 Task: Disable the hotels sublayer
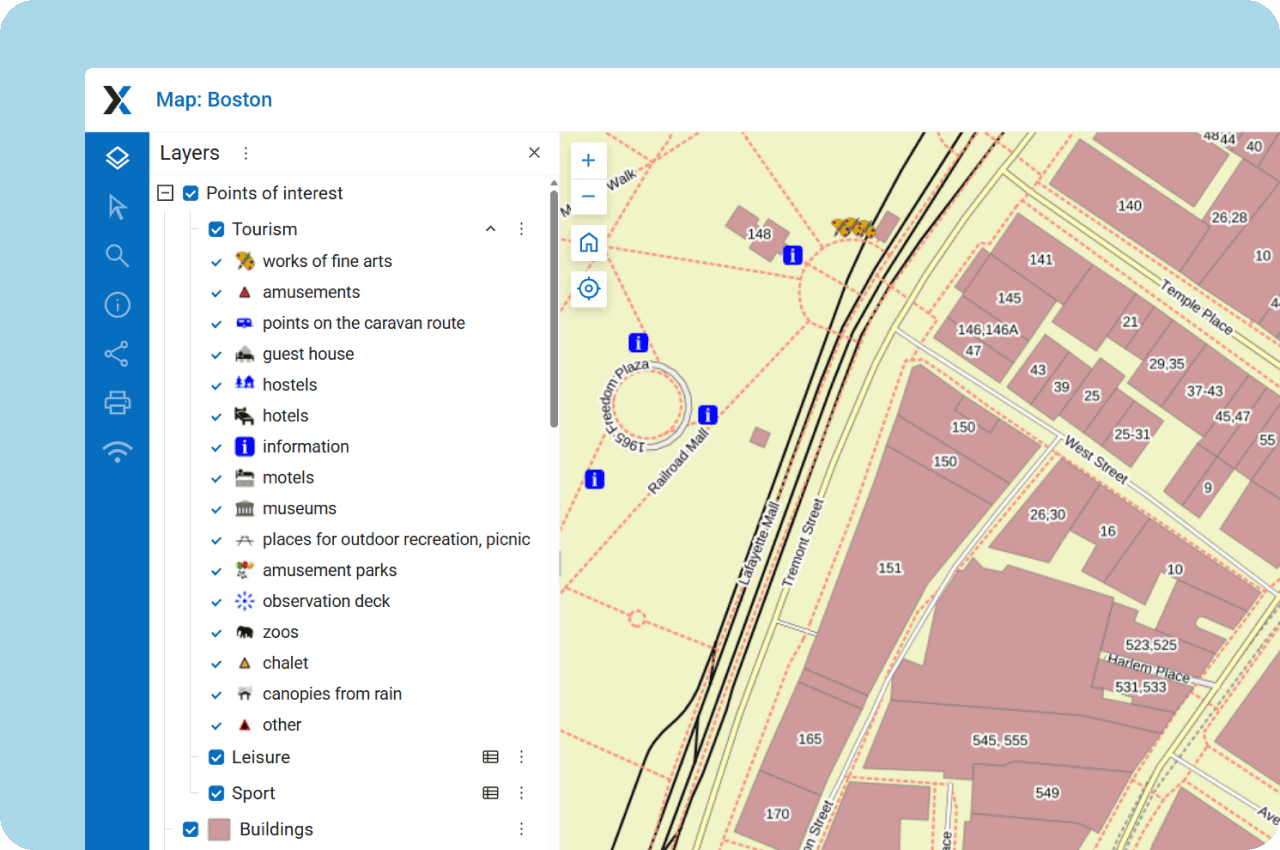coord(216,416)
